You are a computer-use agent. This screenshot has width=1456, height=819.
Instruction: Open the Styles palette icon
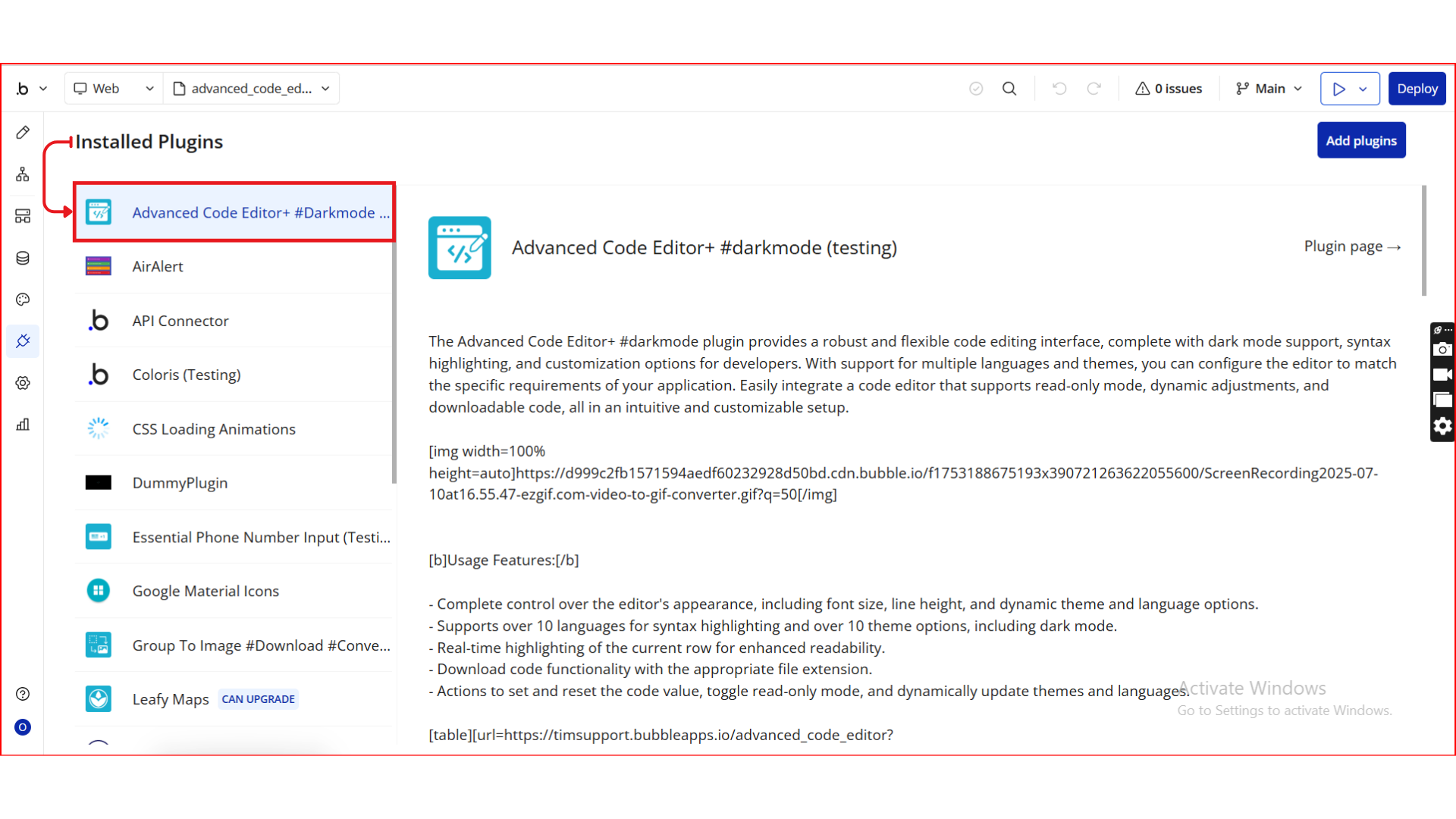23,300
